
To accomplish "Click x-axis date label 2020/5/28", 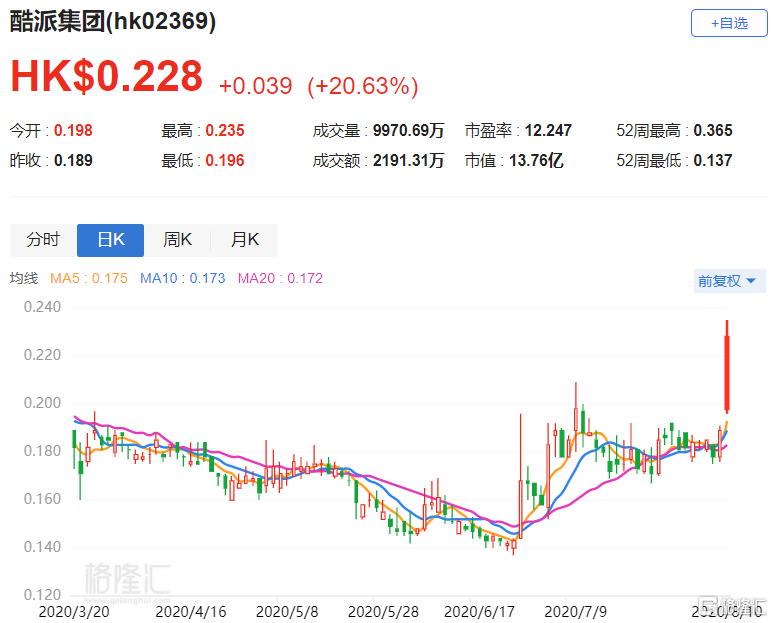I will click(x=383, y=612).
